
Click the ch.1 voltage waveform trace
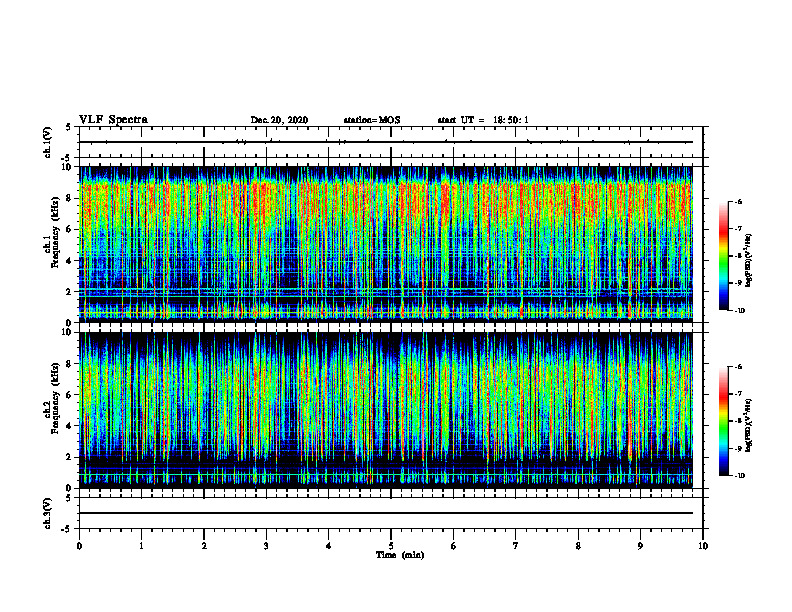pos(386,142)
